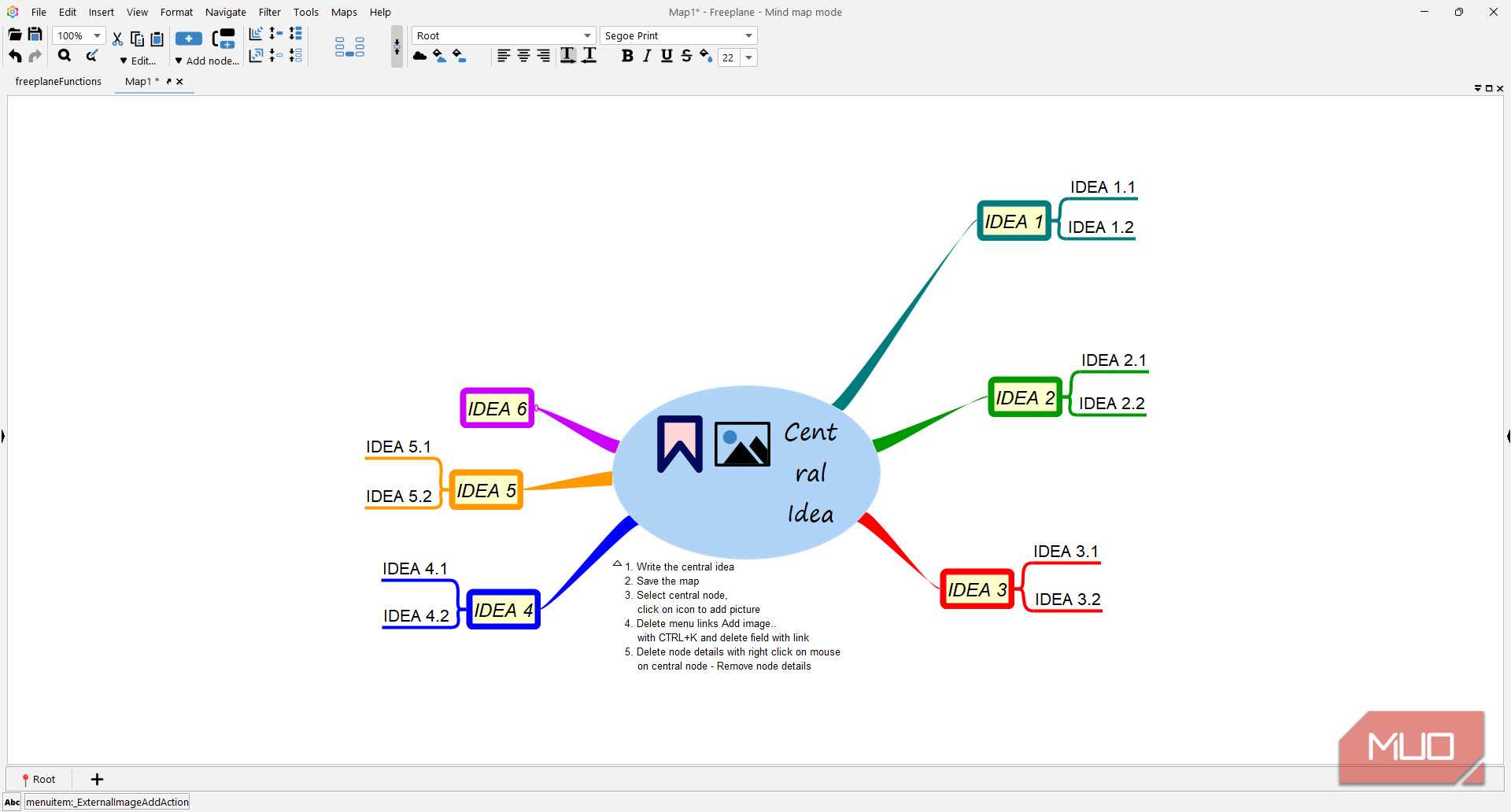This screenshot has width=1511, height=812.
Task: Add new child node with blue plus button
Action: click(x=189, y=39)
